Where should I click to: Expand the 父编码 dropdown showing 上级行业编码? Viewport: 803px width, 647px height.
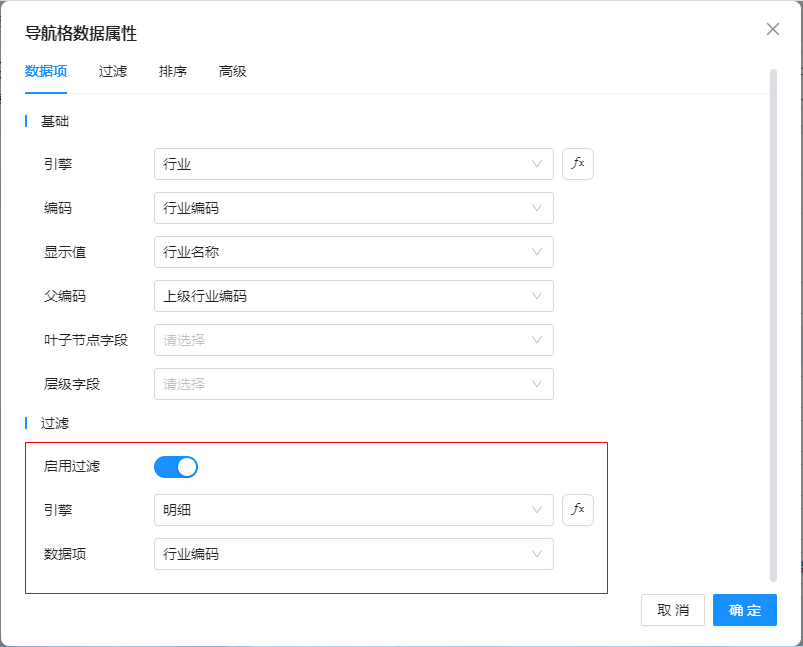(353, 296)
